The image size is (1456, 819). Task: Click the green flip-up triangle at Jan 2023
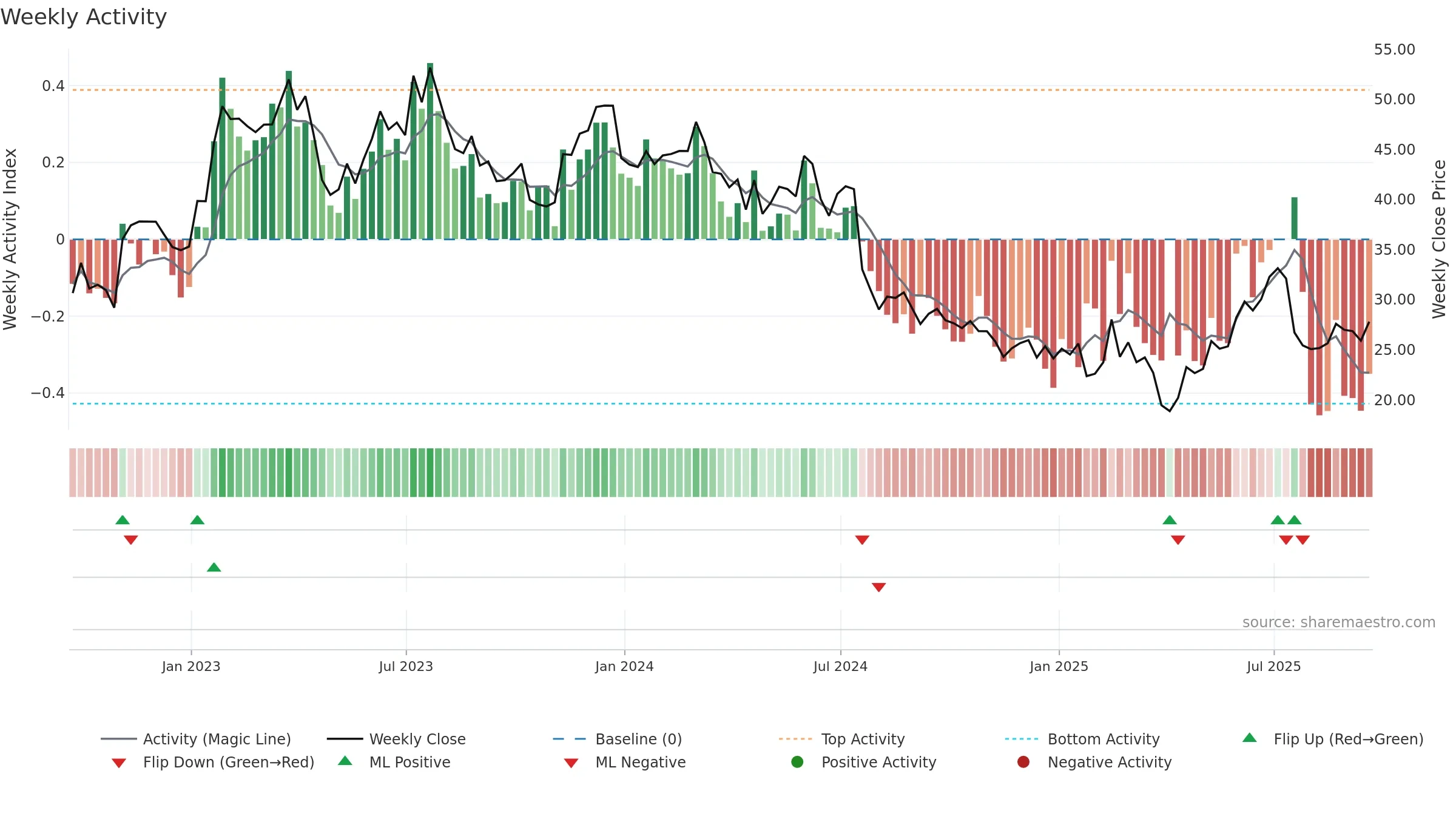197,520
